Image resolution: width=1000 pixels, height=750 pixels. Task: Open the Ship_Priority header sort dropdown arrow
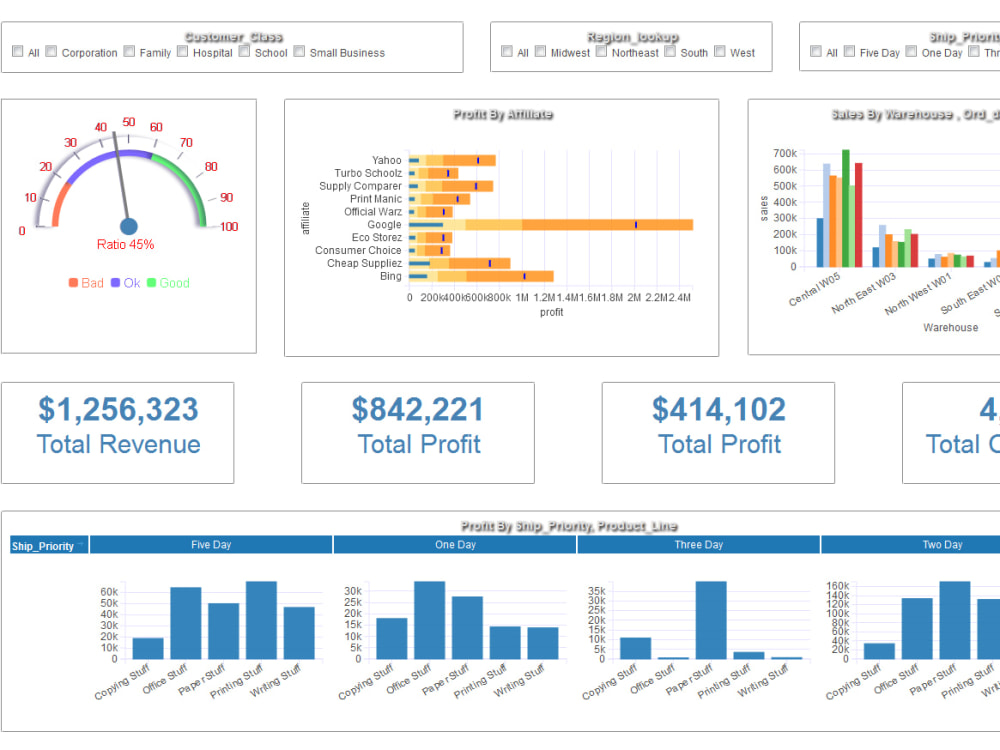[x=81, y=545]
